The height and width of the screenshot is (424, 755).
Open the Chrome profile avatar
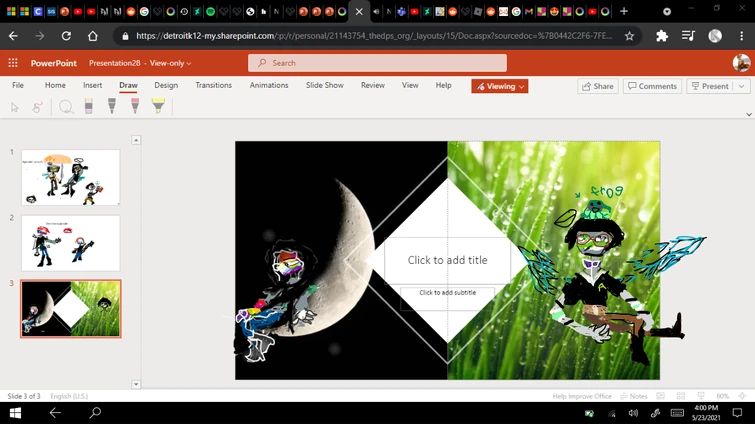715,36
